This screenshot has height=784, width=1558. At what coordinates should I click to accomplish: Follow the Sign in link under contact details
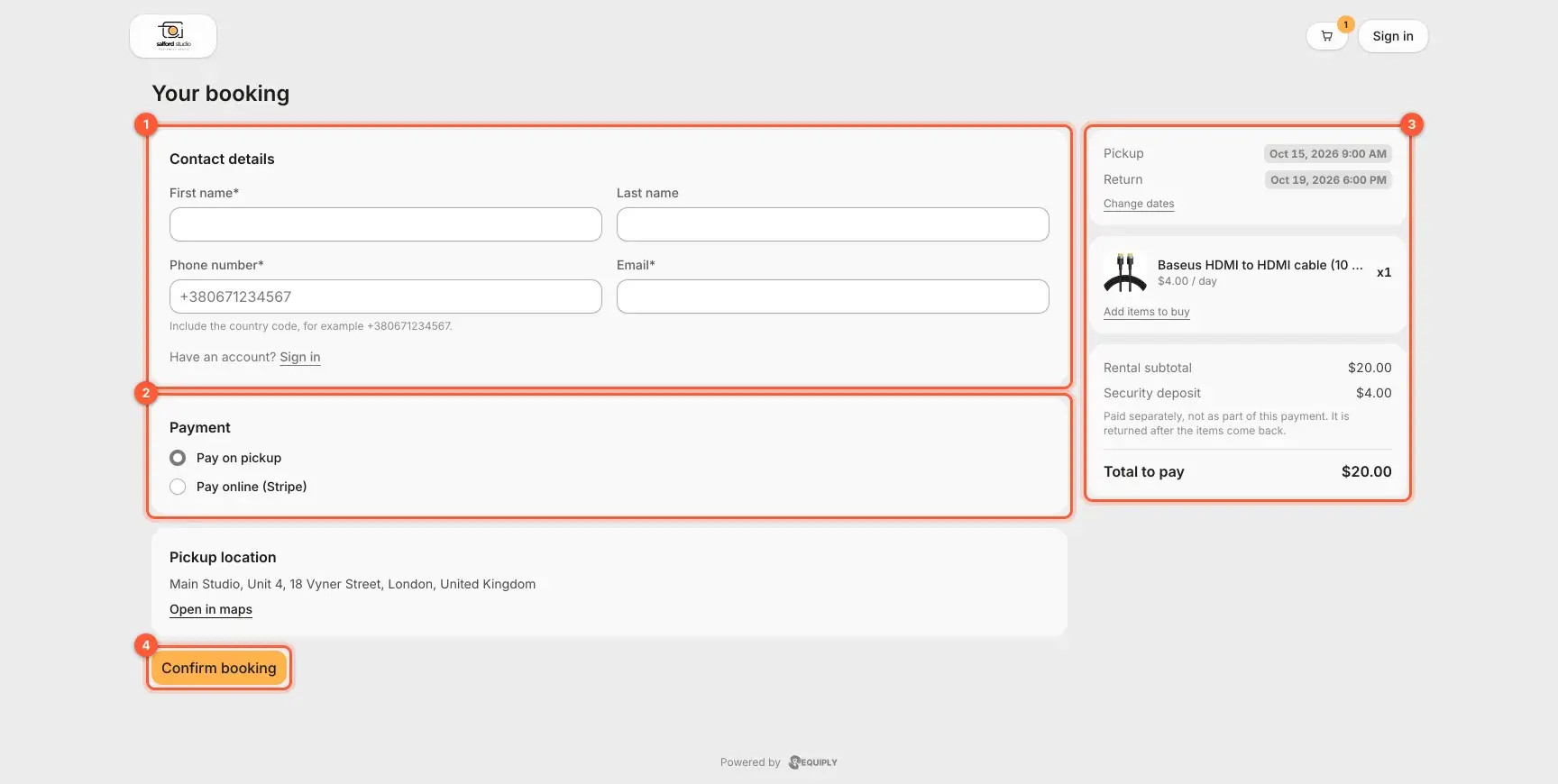(300, 357)
